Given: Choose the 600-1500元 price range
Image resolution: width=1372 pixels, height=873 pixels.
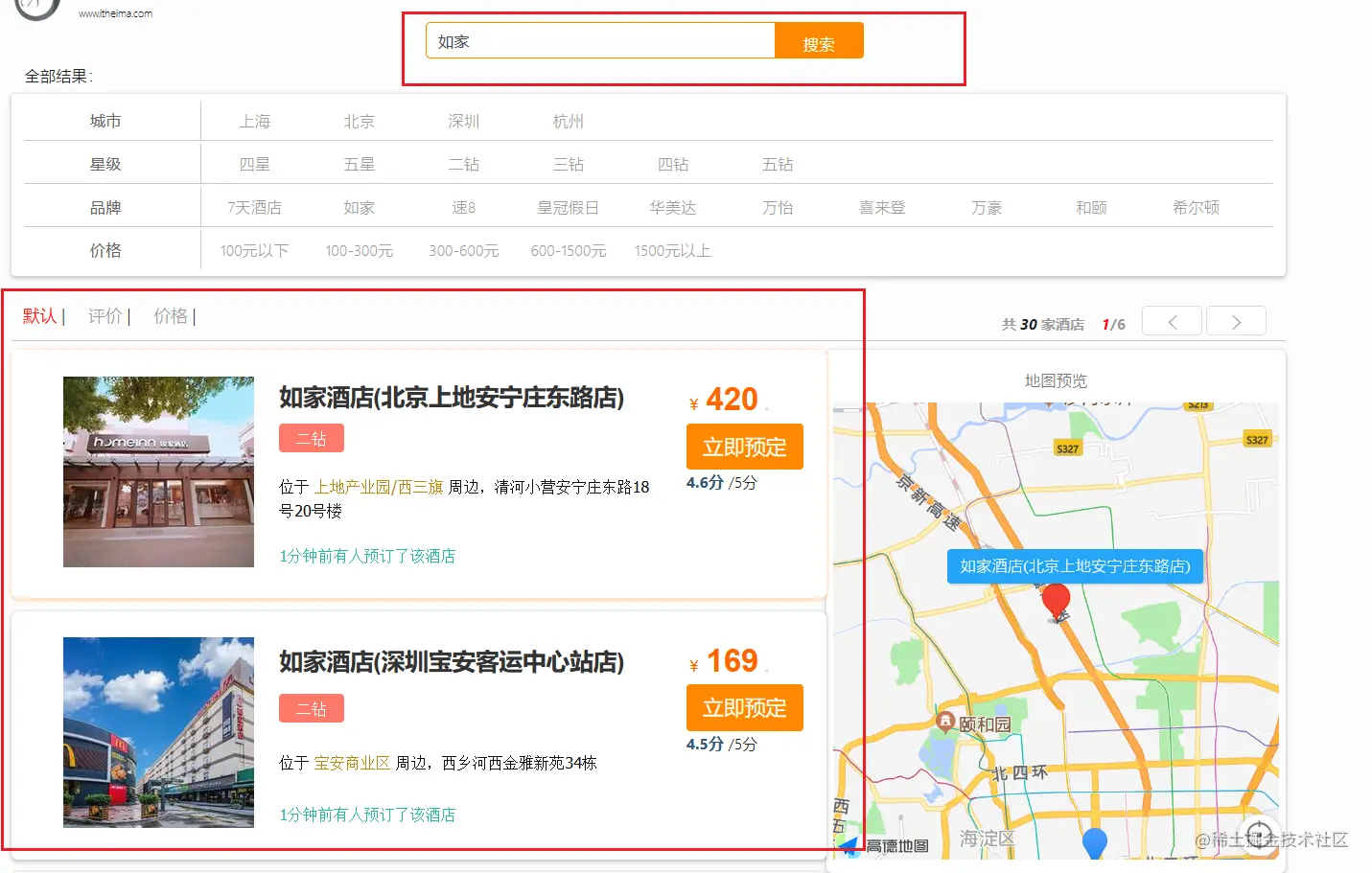Looking at the screenshot, I should (569, 251).
